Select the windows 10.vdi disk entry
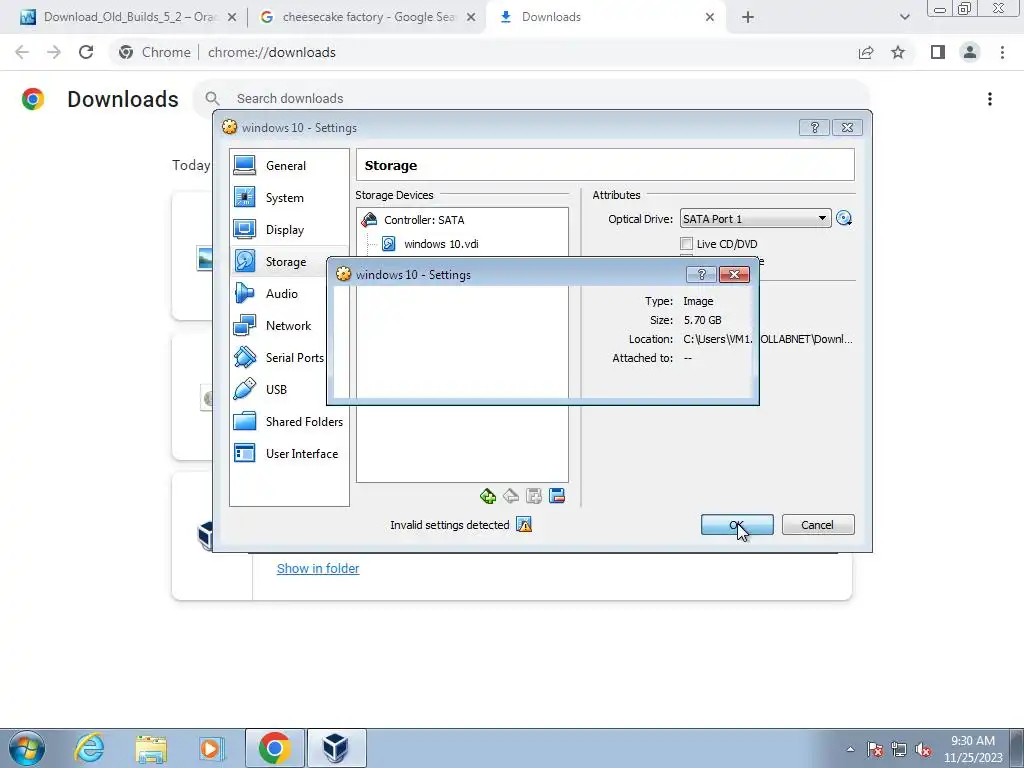 (441, 244)
